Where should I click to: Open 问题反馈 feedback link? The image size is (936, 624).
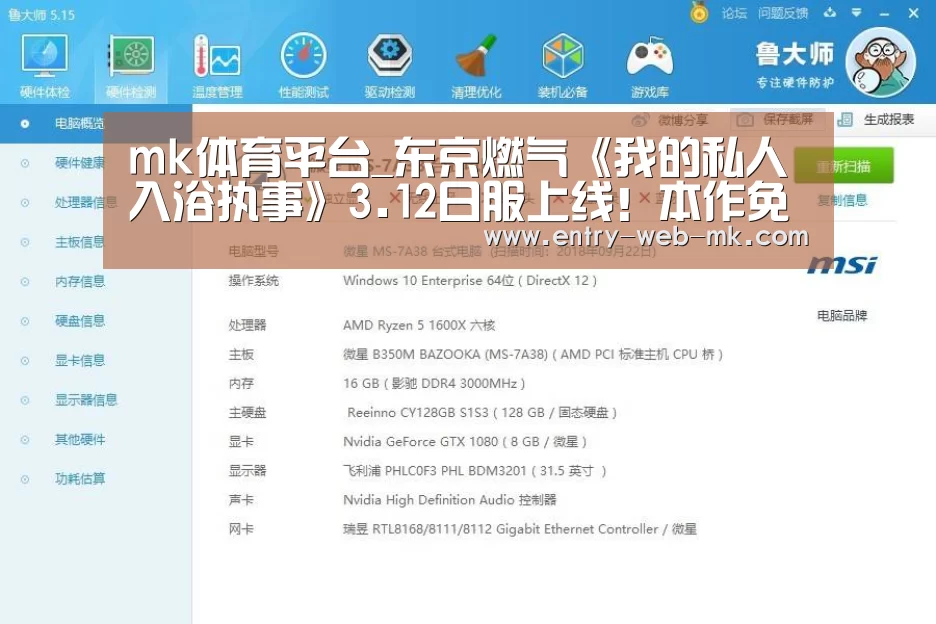(783, 13)
